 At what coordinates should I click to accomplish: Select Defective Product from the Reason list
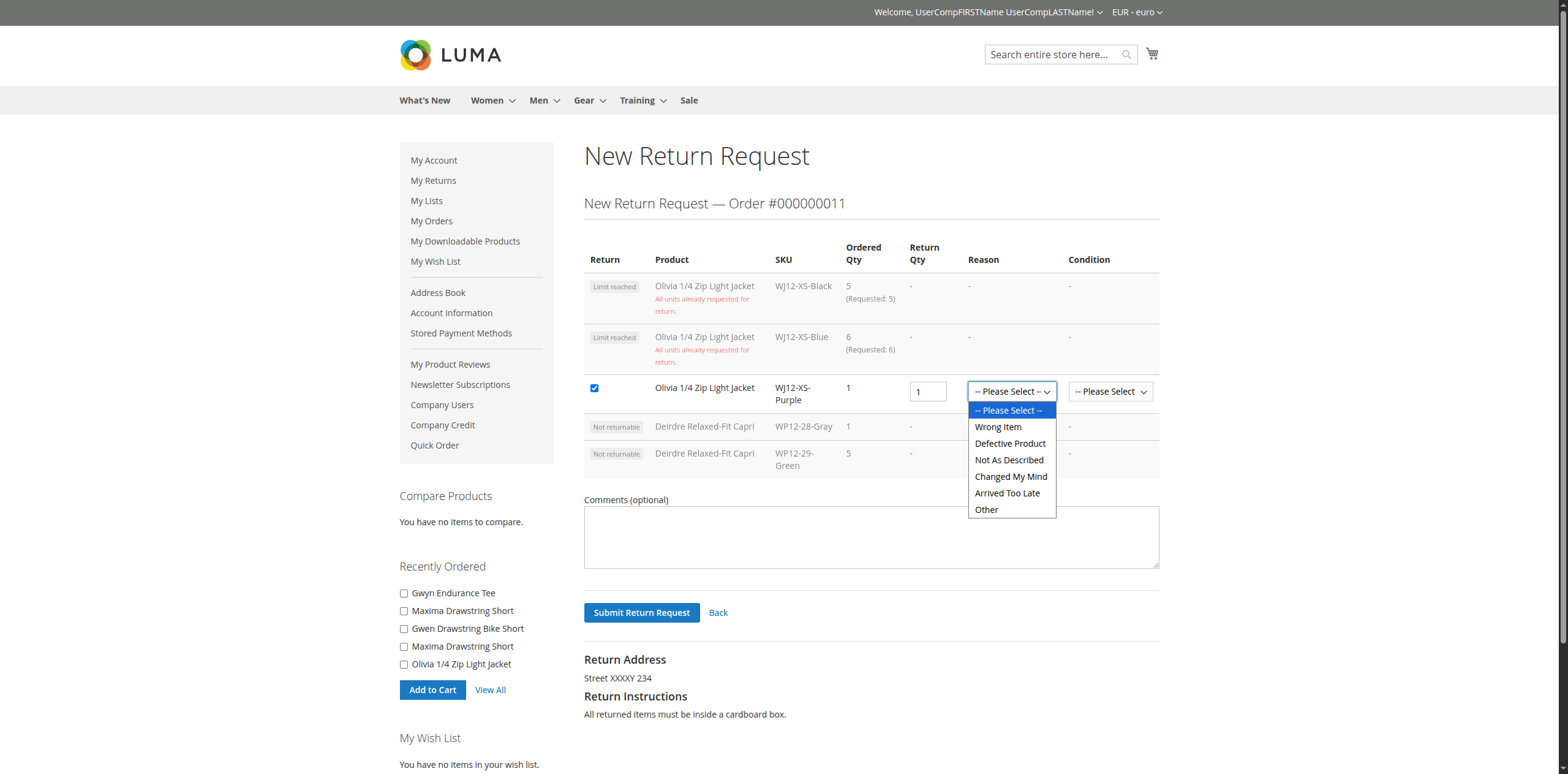pos(1010,443)
